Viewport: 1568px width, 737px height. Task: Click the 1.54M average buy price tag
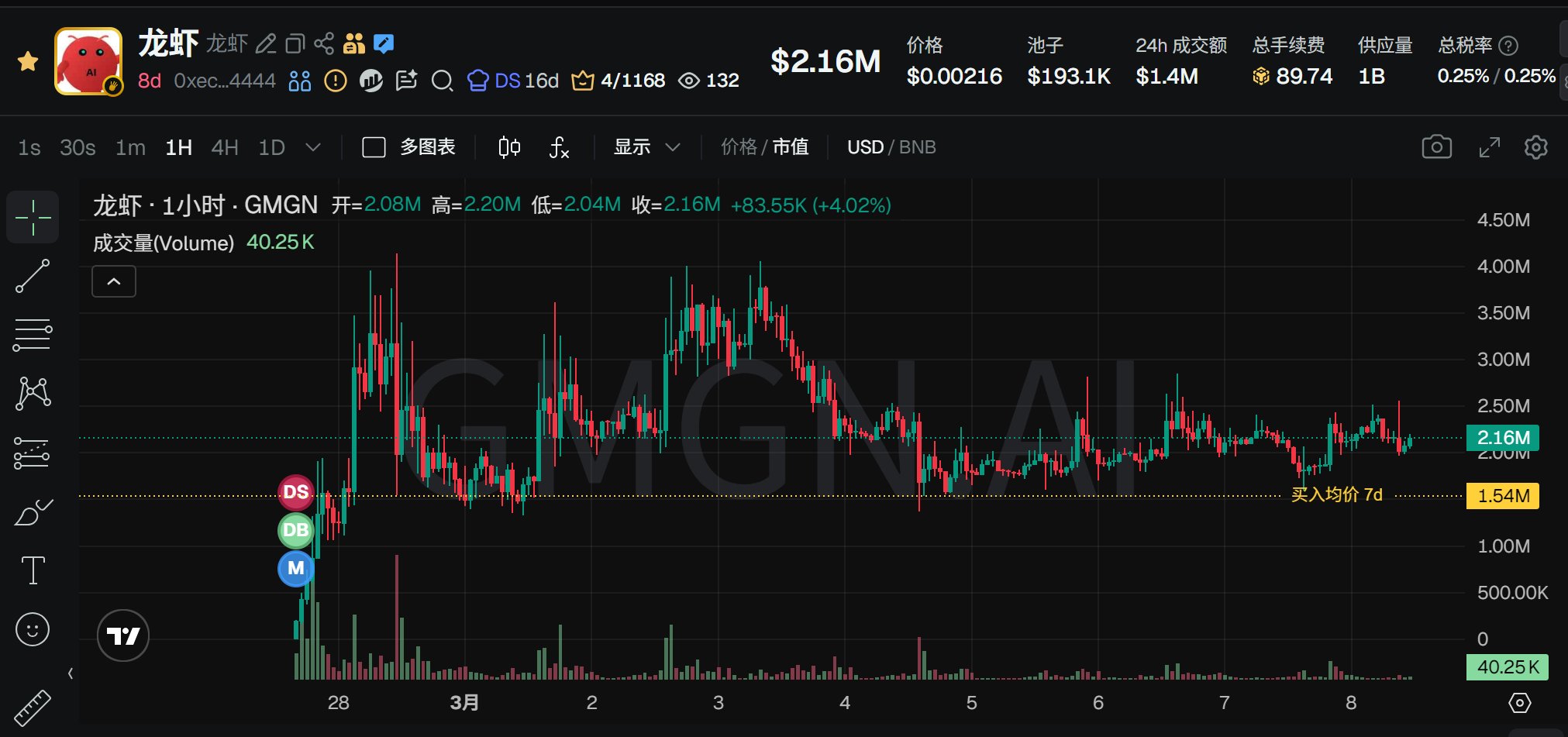pos(1503,495)
